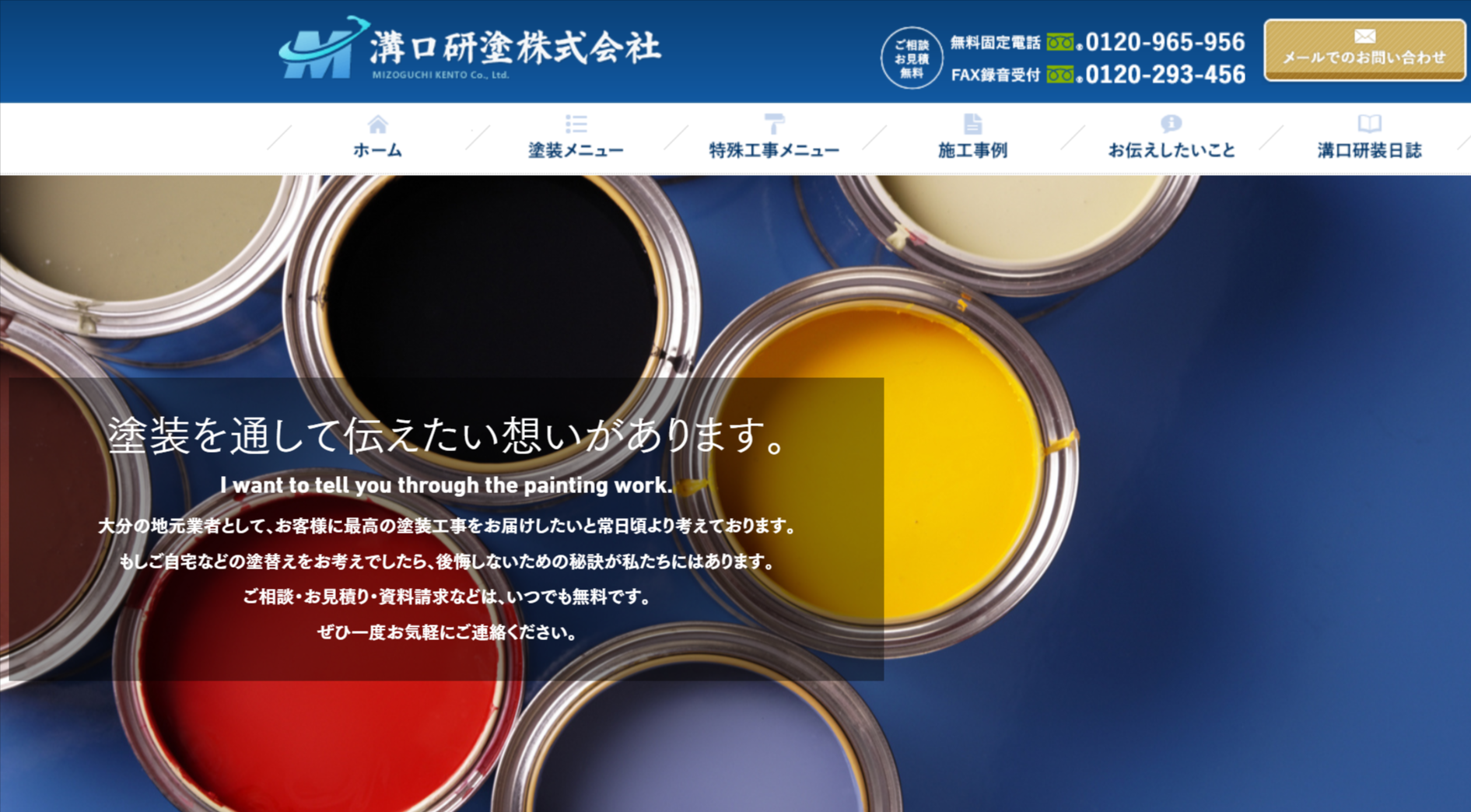Select 特殊工事メニュー in the navigation bar
The height and width of the screenshot is (812, 1471).
(774, 150)
